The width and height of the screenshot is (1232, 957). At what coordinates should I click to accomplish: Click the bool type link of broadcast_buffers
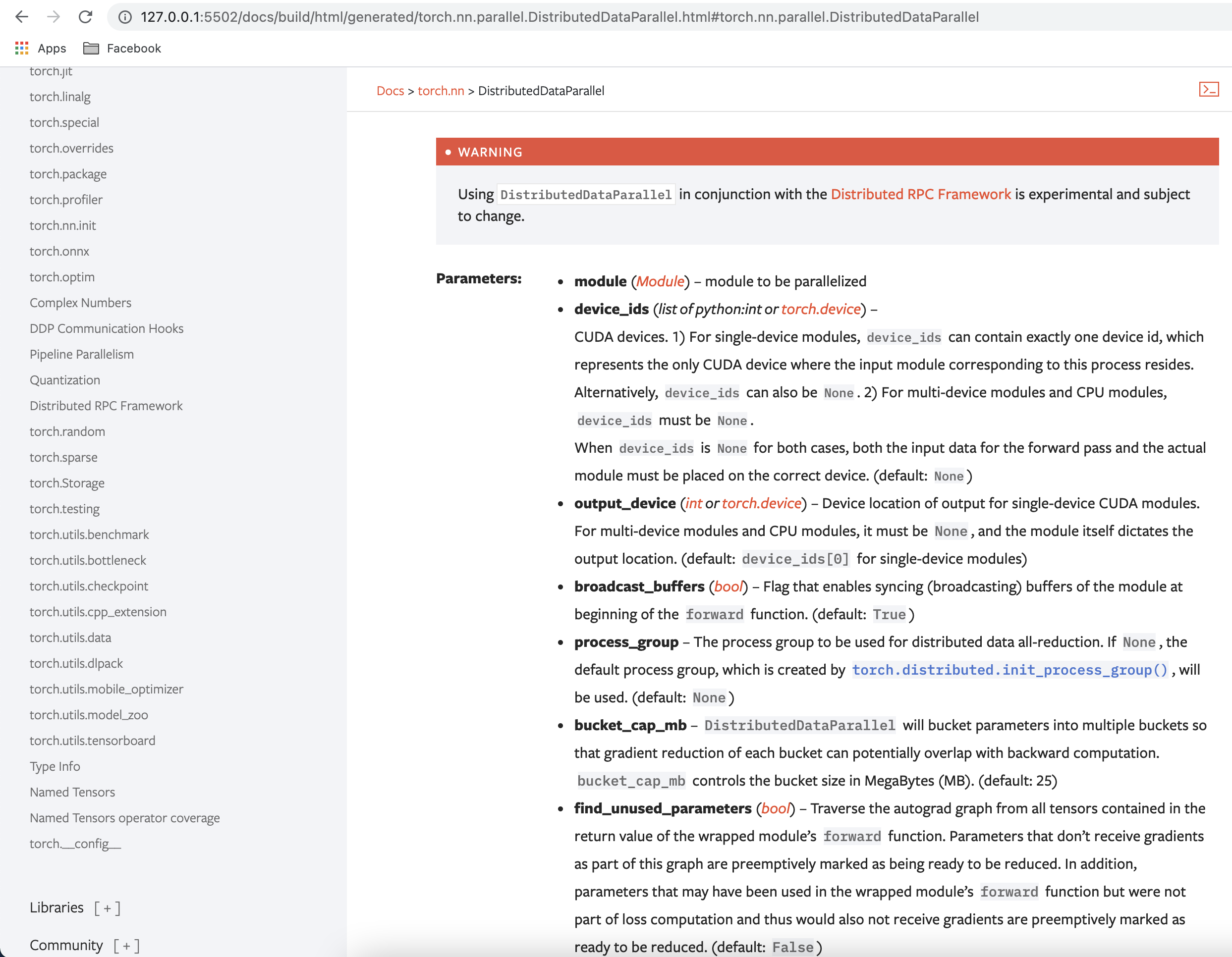point(728,586)
